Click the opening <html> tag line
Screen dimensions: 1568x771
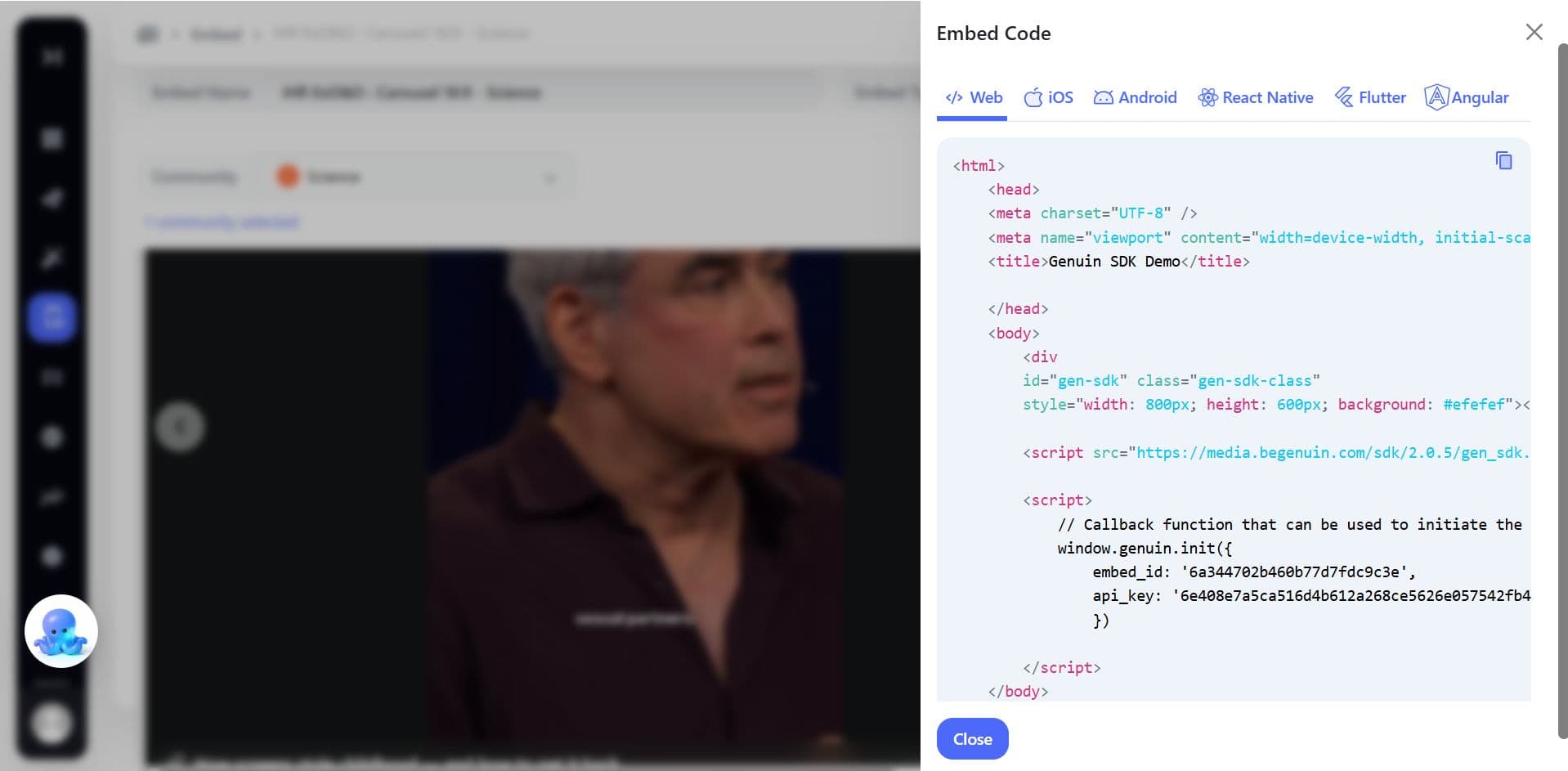pyautogui.click(x=979, y=165)
